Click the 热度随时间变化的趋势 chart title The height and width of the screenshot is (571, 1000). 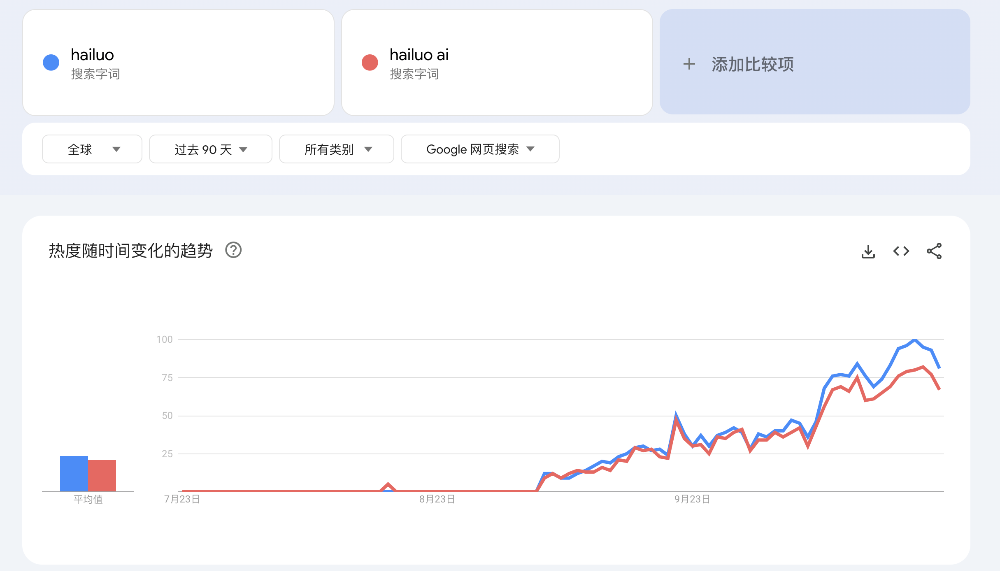click(130, 251)
